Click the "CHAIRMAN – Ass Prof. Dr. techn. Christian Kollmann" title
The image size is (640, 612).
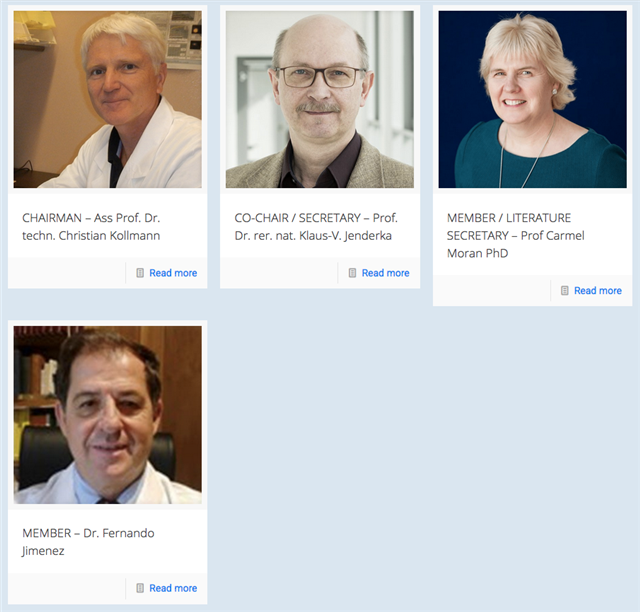(x=91, y=227)
